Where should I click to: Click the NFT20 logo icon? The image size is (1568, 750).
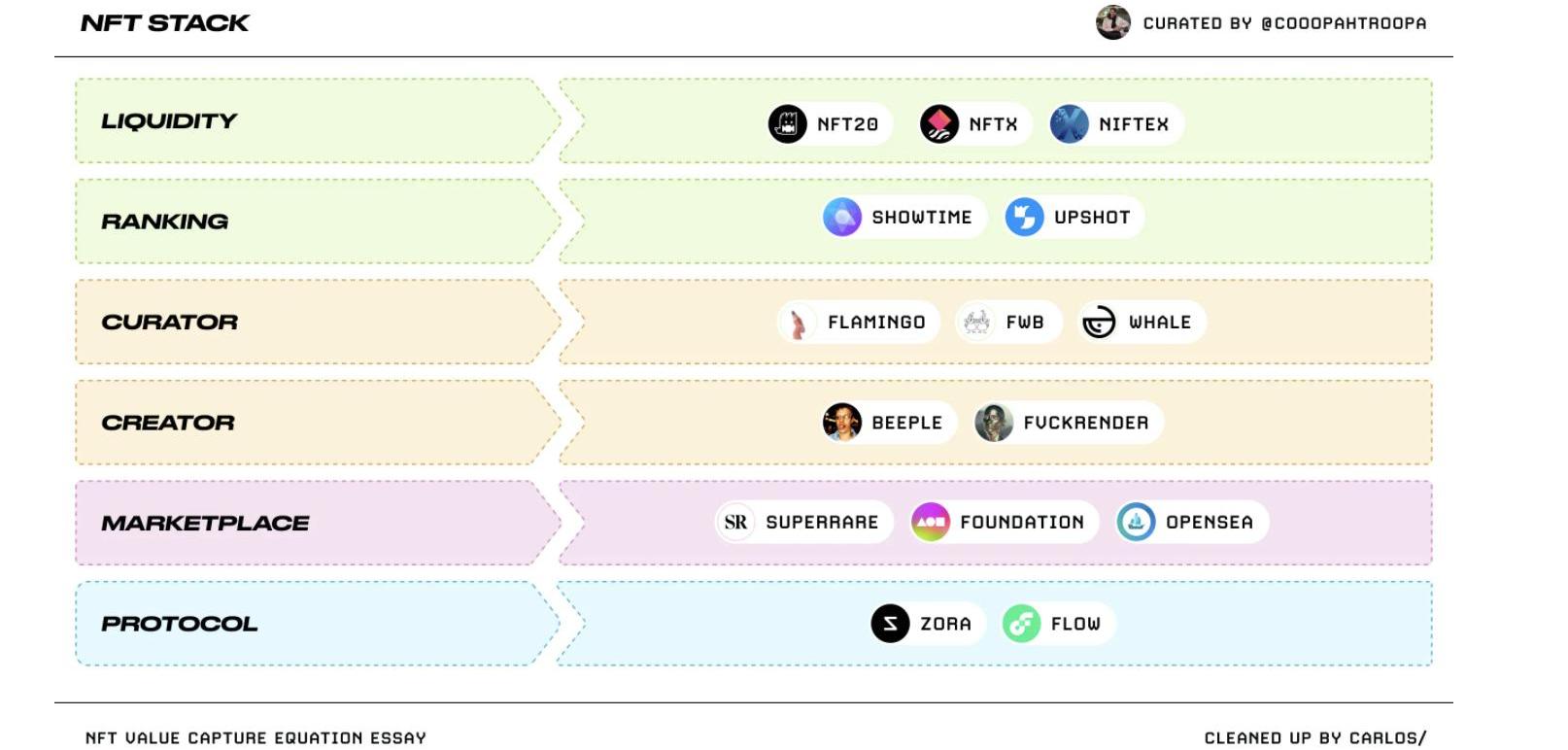(x=787, y=124)
